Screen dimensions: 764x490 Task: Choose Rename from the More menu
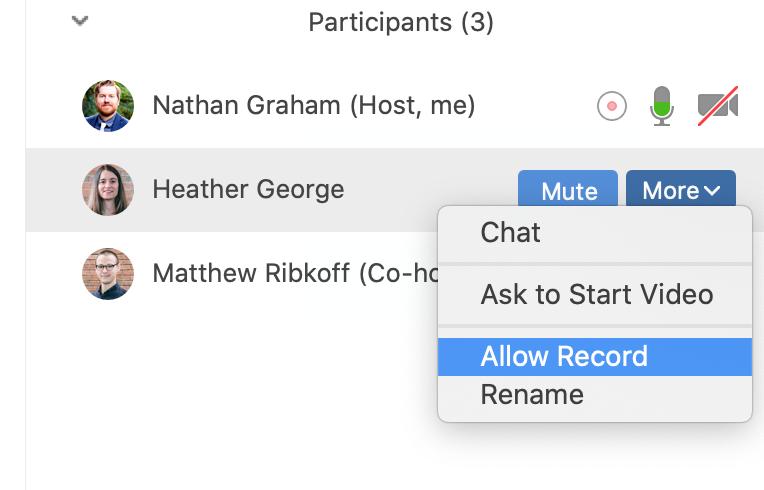click(532, 394)
